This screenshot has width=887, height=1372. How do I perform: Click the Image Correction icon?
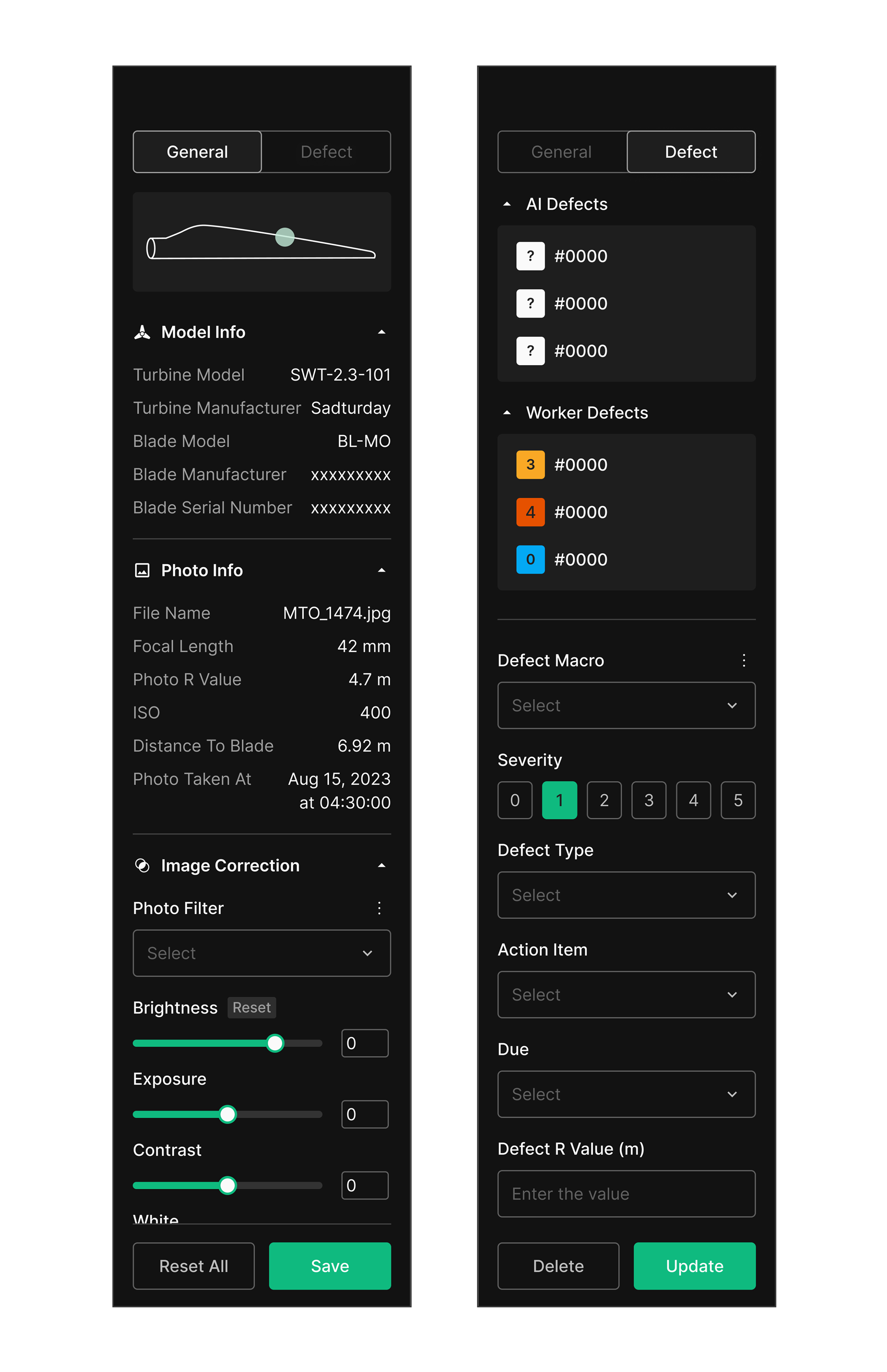point(142,865)
